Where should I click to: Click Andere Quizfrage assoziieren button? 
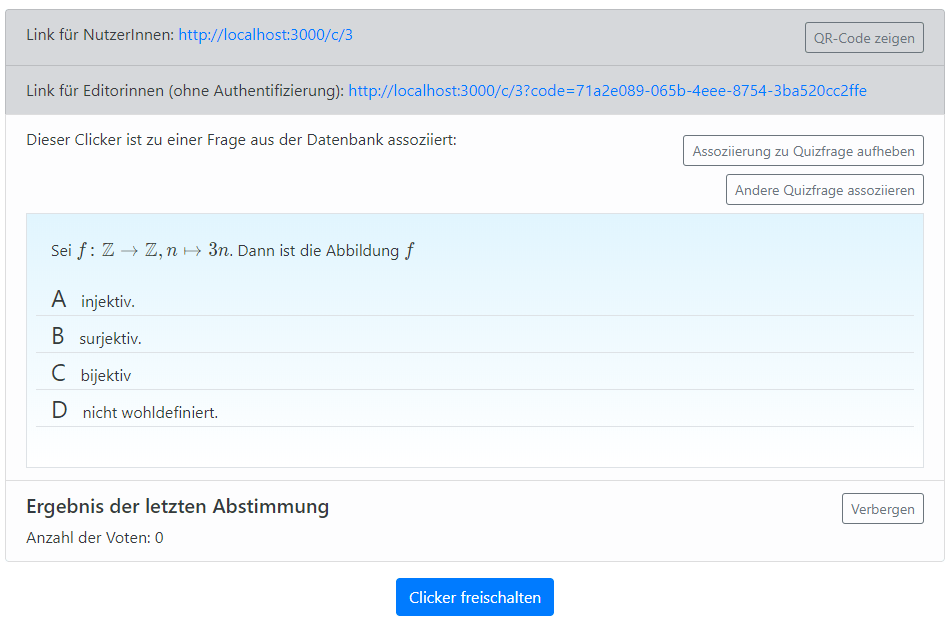[824, 190]
